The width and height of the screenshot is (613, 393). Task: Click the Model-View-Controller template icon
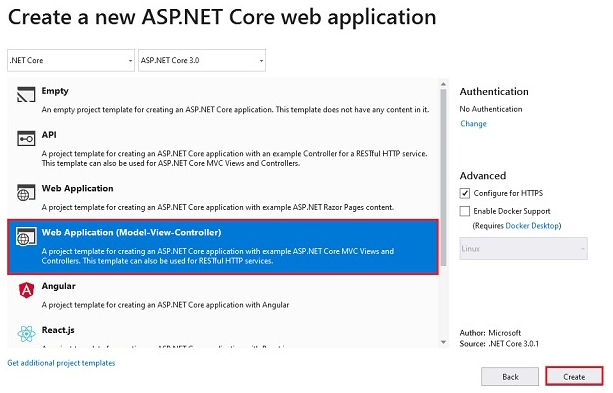(26, 236)
